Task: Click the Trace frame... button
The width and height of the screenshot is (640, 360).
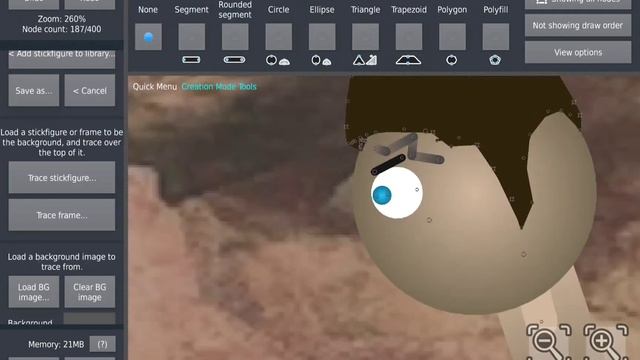Action: [62, 215]
